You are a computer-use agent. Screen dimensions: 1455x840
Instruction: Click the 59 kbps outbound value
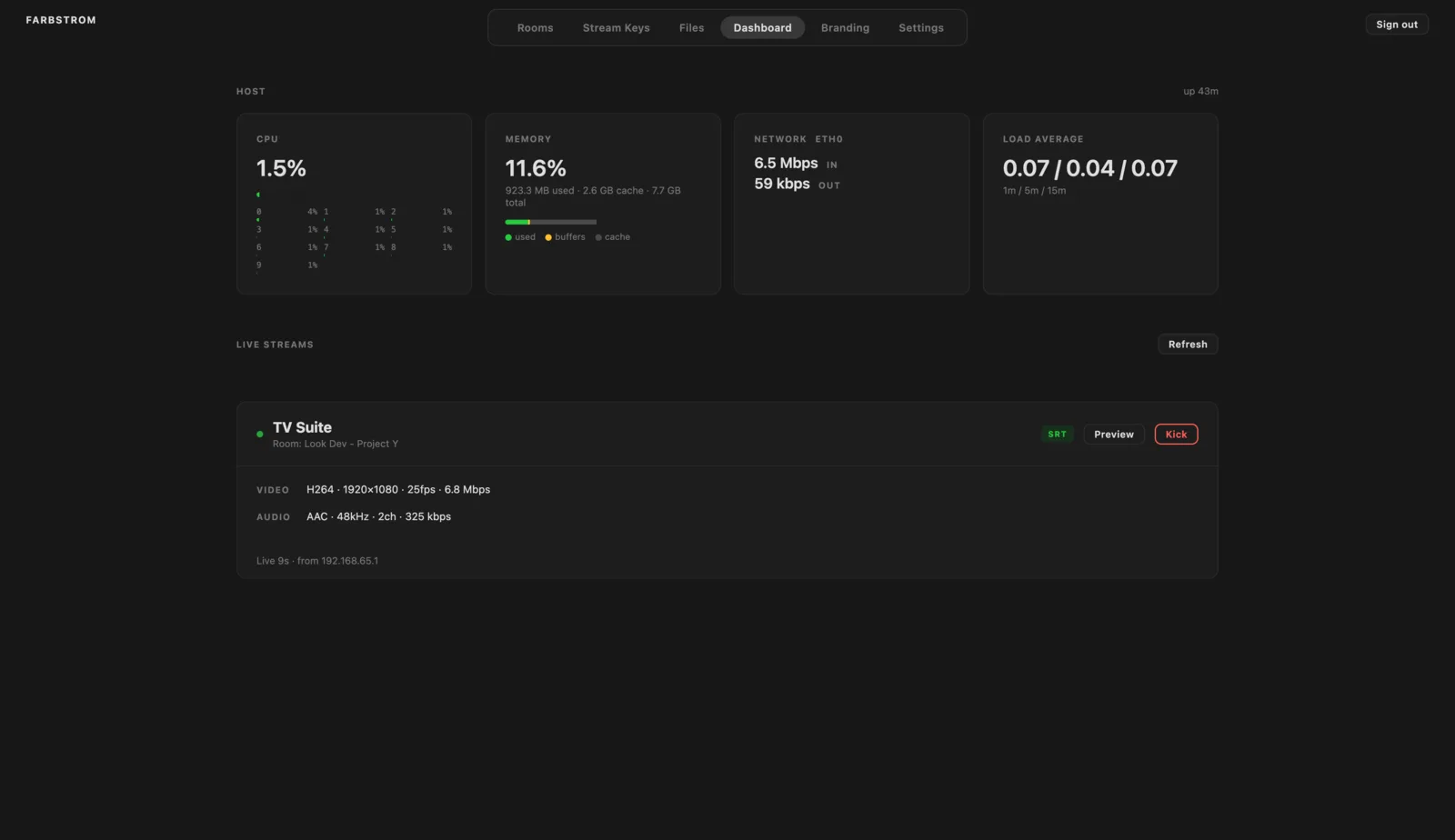click(782, 184)
